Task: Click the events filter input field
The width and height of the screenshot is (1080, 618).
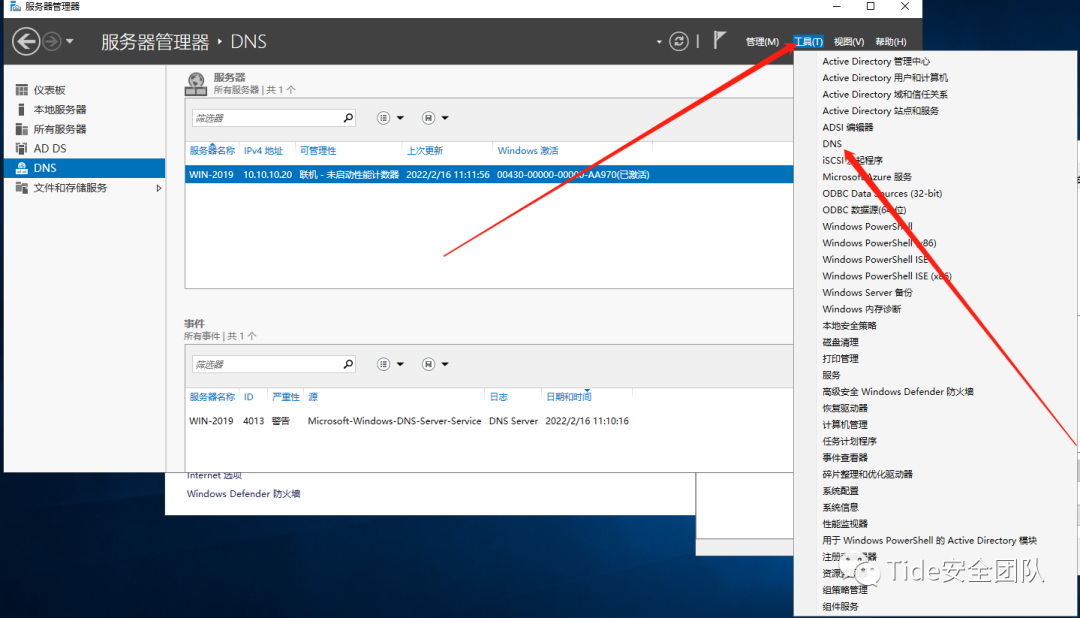Action: (267, 364)
